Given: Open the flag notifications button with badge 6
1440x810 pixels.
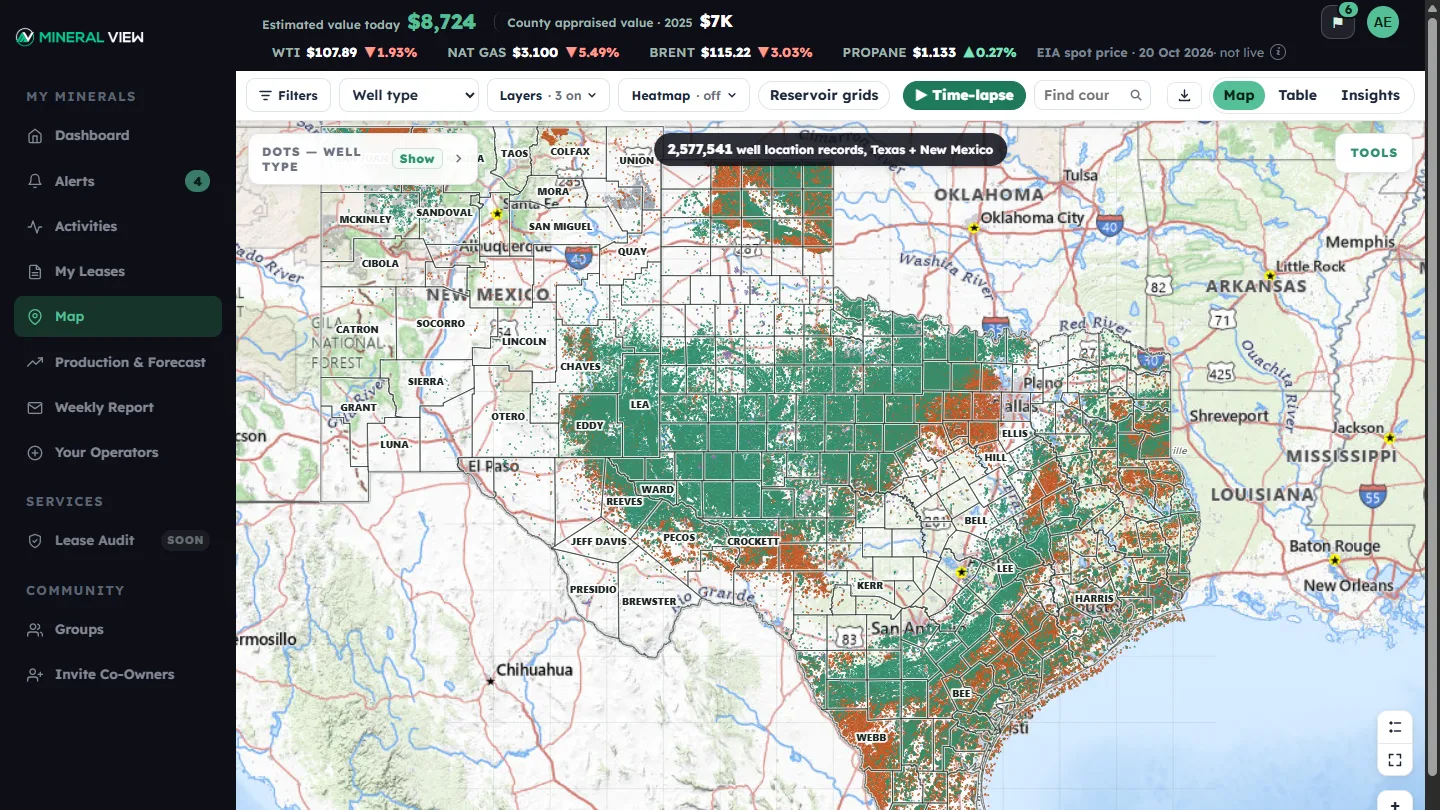Looking at the screenshot, I should pos(1338,22).
